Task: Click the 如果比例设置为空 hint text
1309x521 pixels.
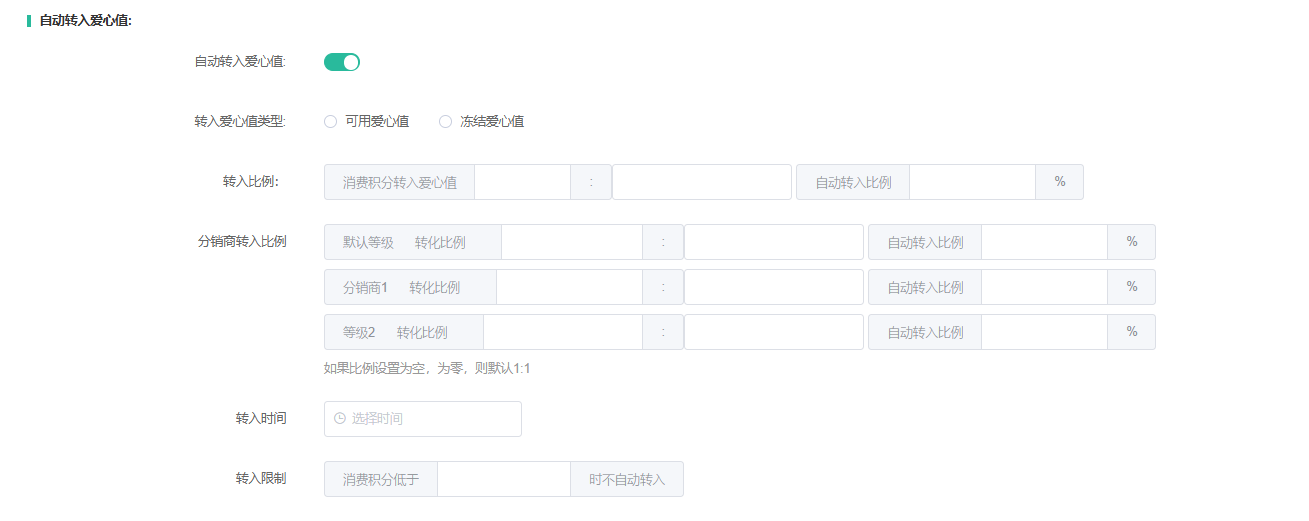Action: coord(427,368)
